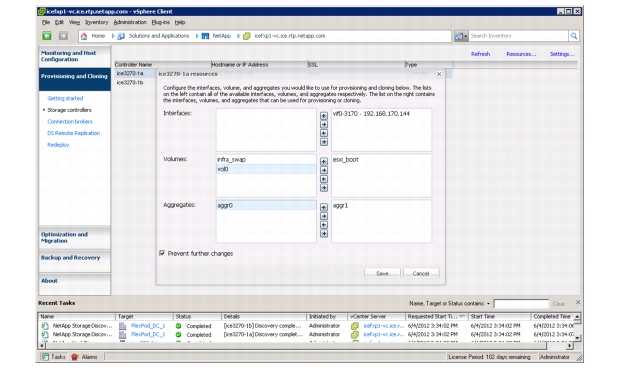Toggle Prevent further changes checkbox
Screen dimensions: 640x371
(x=162, y=253)
